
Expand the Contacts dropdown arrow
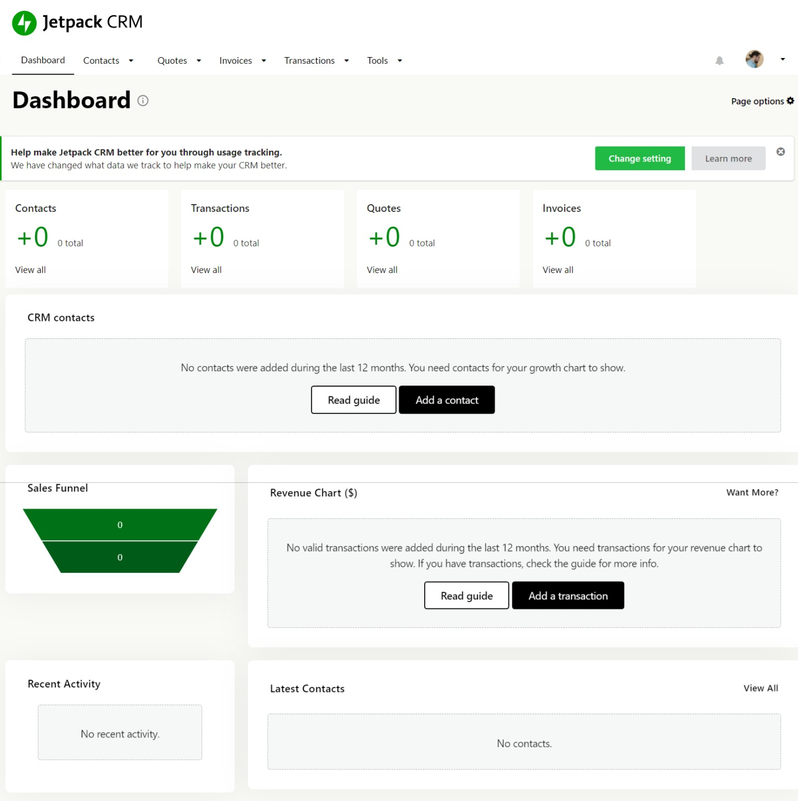131,61
